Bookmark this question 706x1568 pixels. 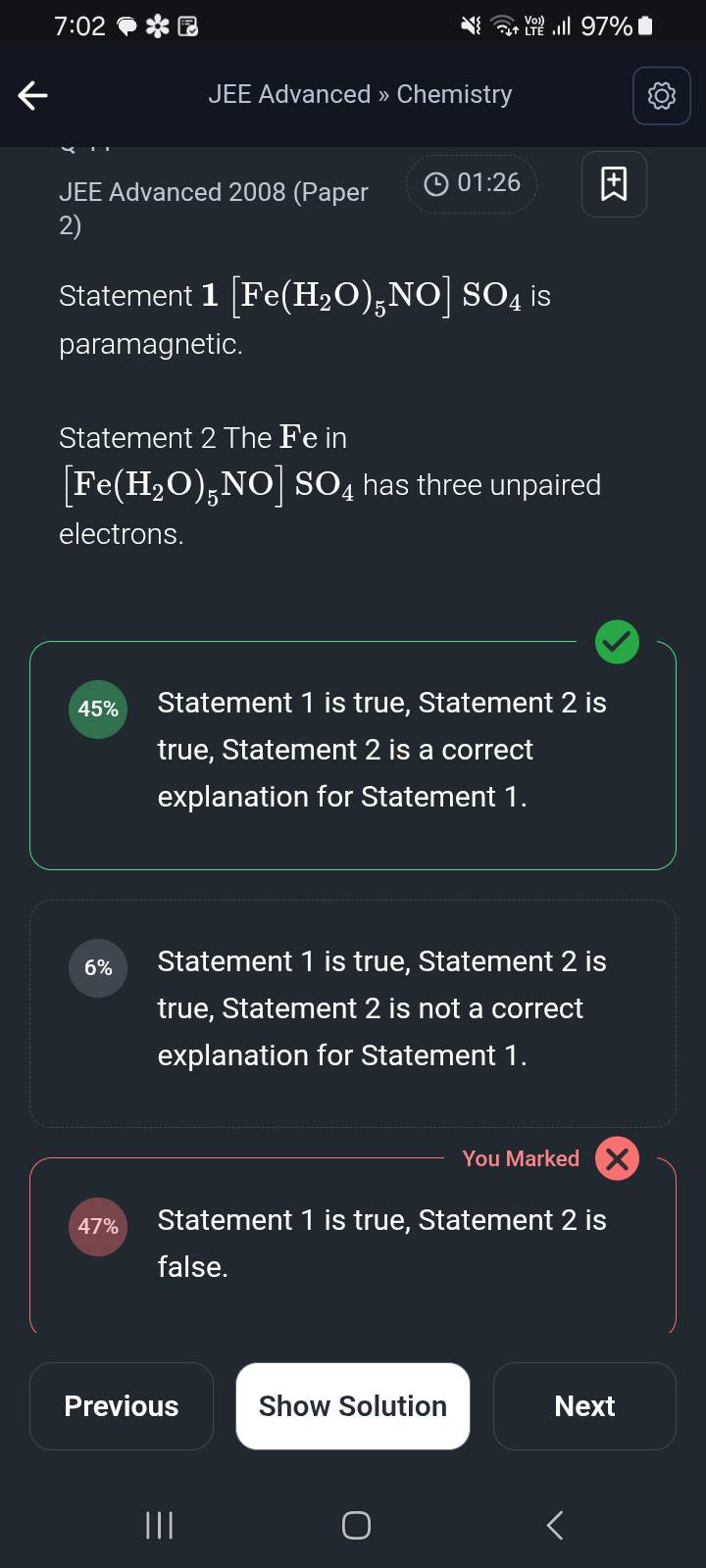click(x=614, y=183)
